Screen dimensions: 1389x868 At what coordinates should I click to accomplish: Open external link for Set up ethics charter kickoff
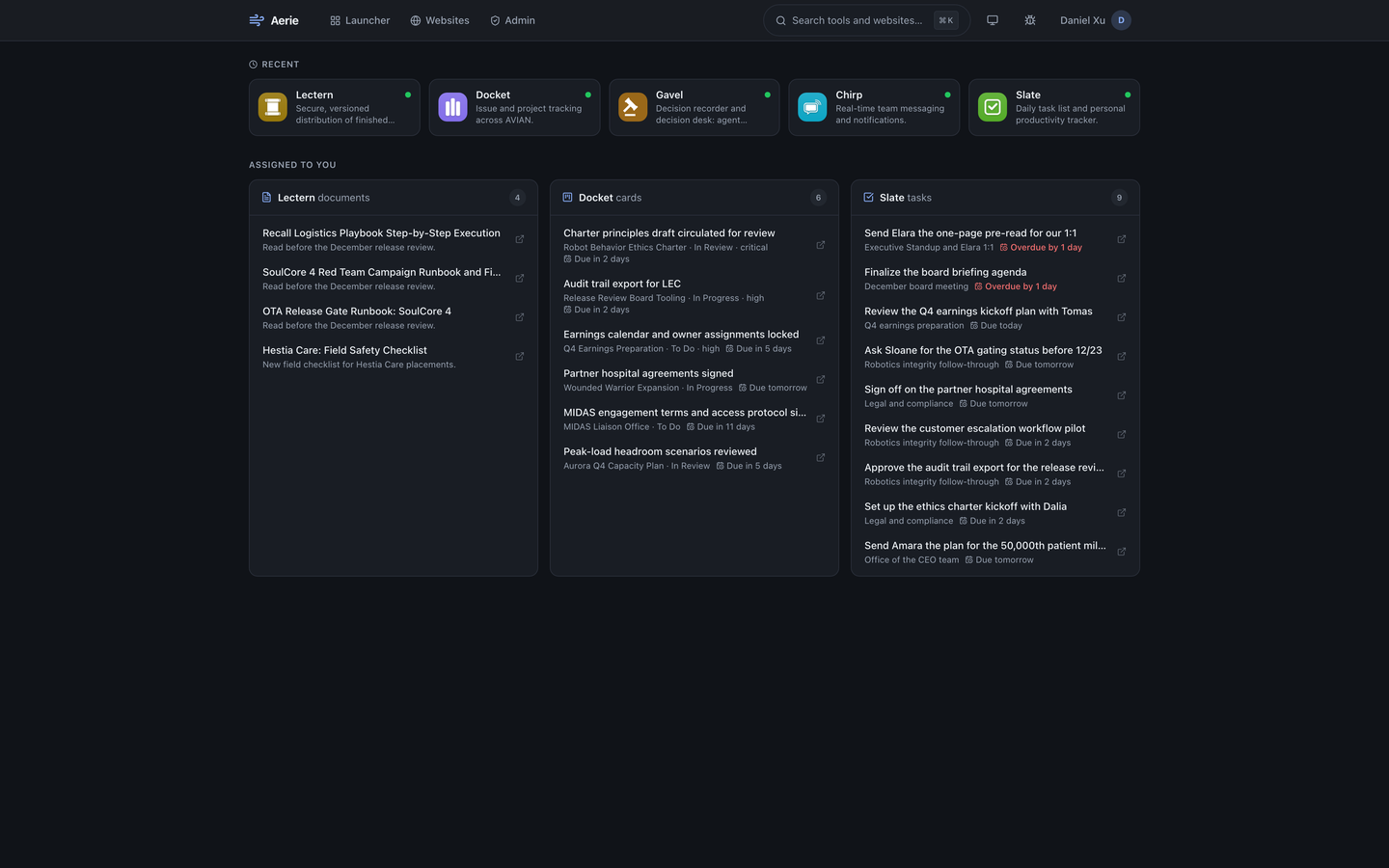pyautogui.click(x=1122, y=513)
